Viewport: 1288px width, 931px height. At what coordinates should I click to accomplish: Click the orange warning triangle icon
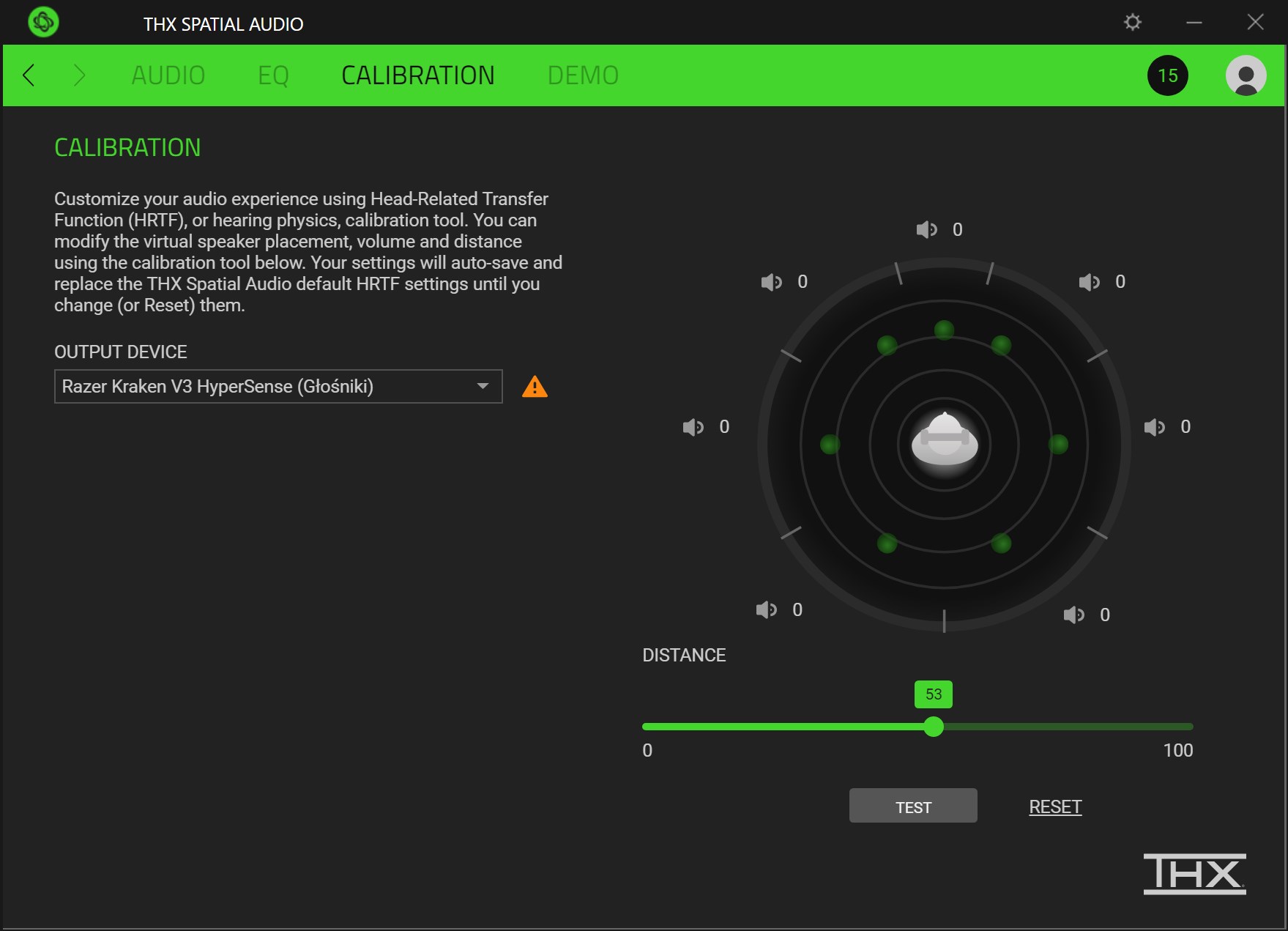tap(535, 386)
